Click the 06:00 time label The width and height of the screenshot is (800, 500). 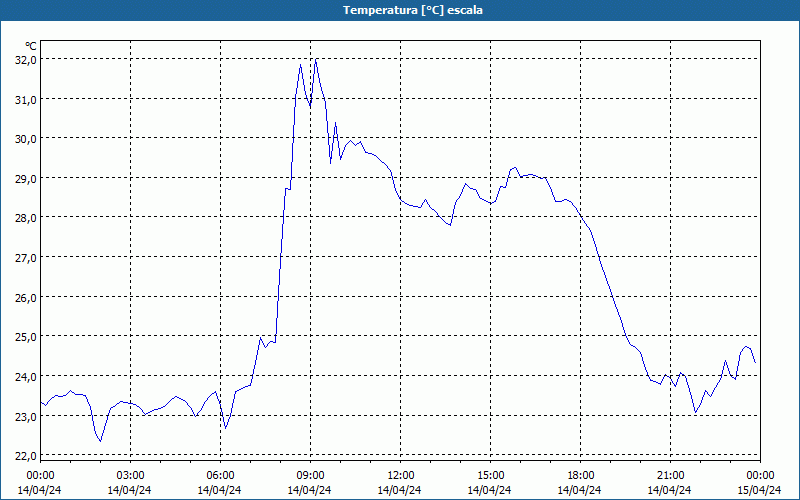220,476
